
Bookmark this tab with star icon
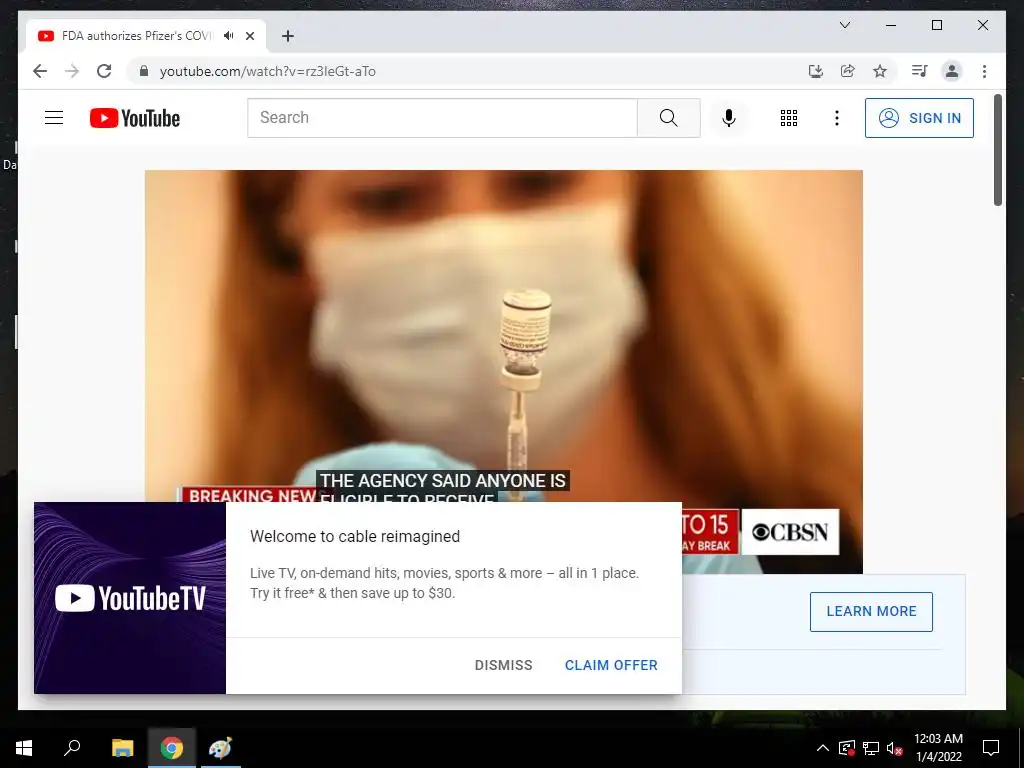pos(880,71)
